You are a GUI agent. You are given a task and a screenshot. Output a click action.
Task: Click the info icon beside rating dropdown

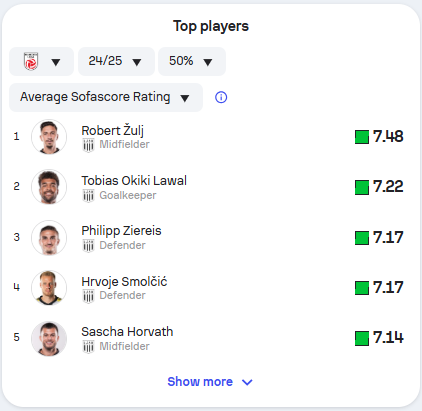pos(221,97)
